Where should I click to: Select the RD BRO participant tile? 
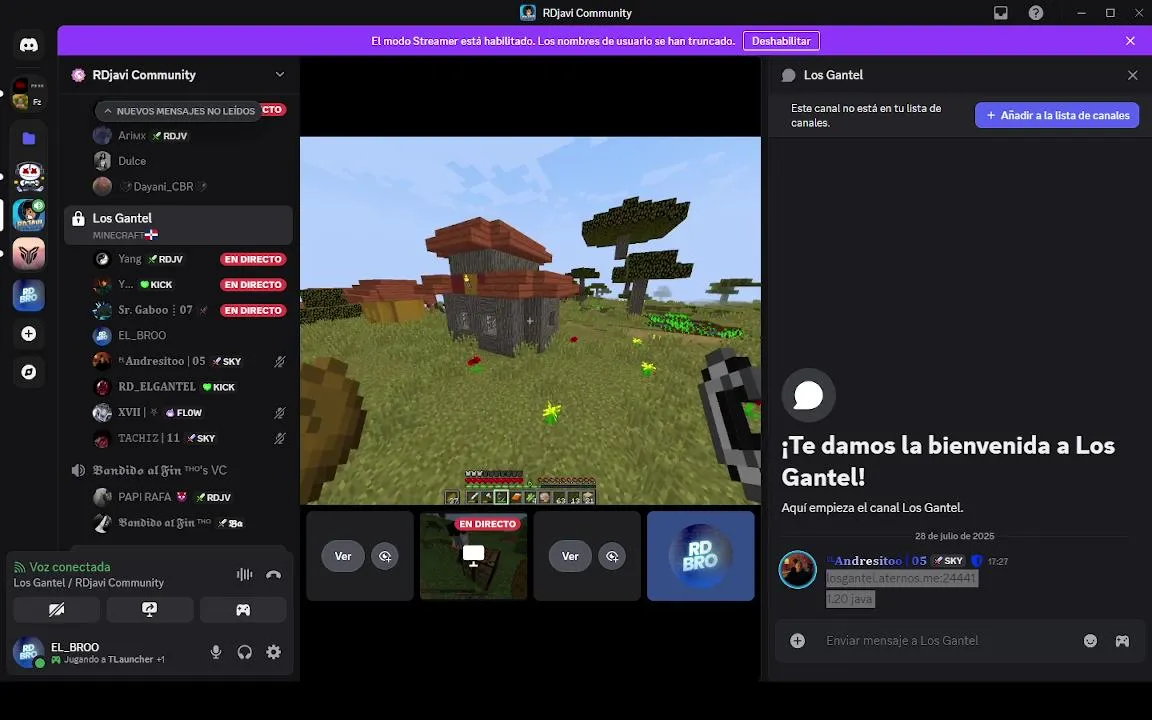point(700,556)
